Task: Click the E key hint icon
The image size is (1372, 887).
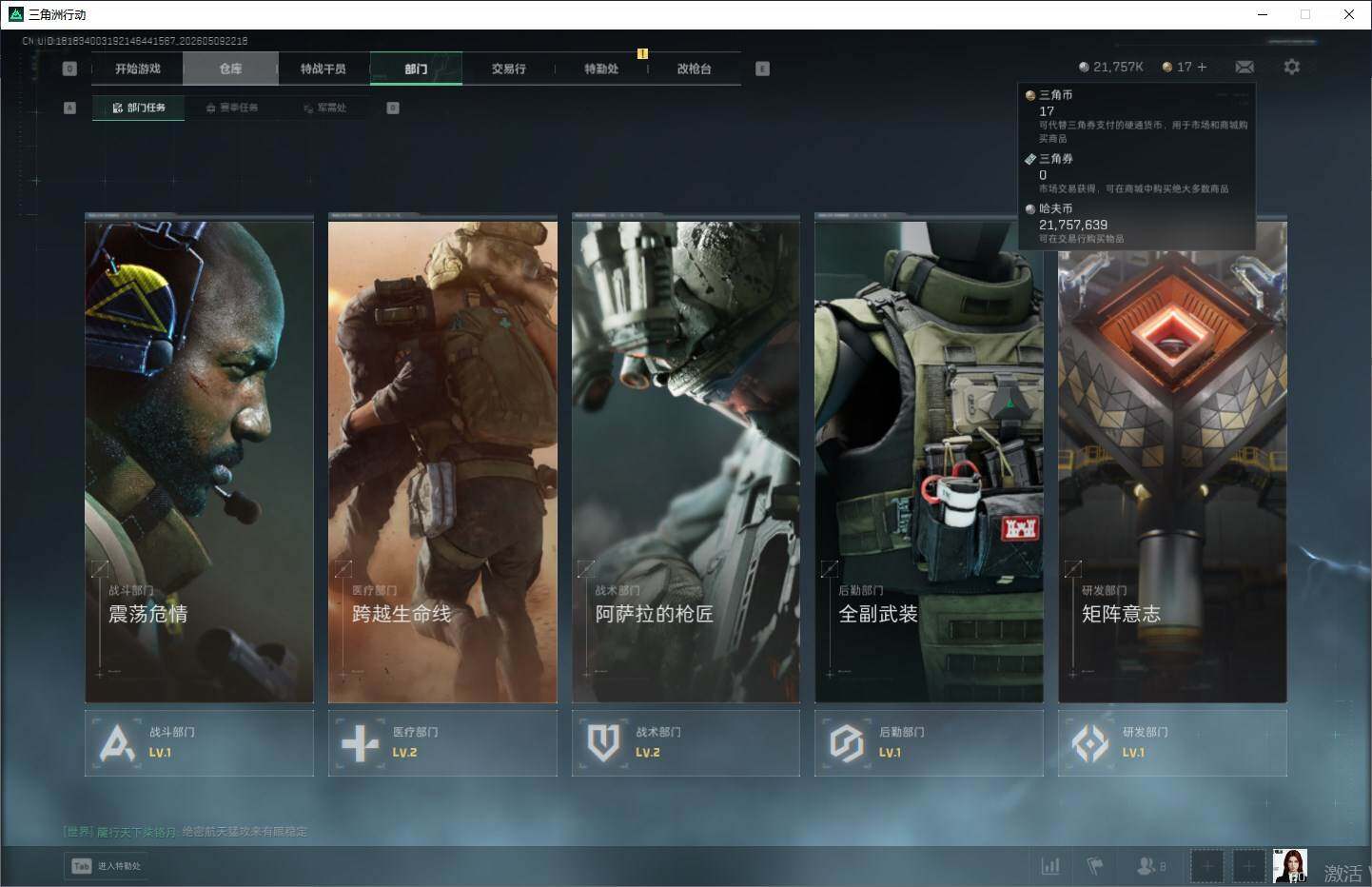Action: pos(762,69)
